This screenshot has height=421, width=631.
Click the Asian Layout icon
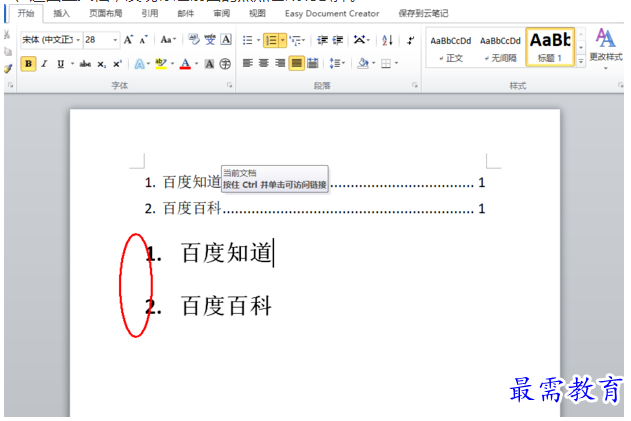(359, 40)
